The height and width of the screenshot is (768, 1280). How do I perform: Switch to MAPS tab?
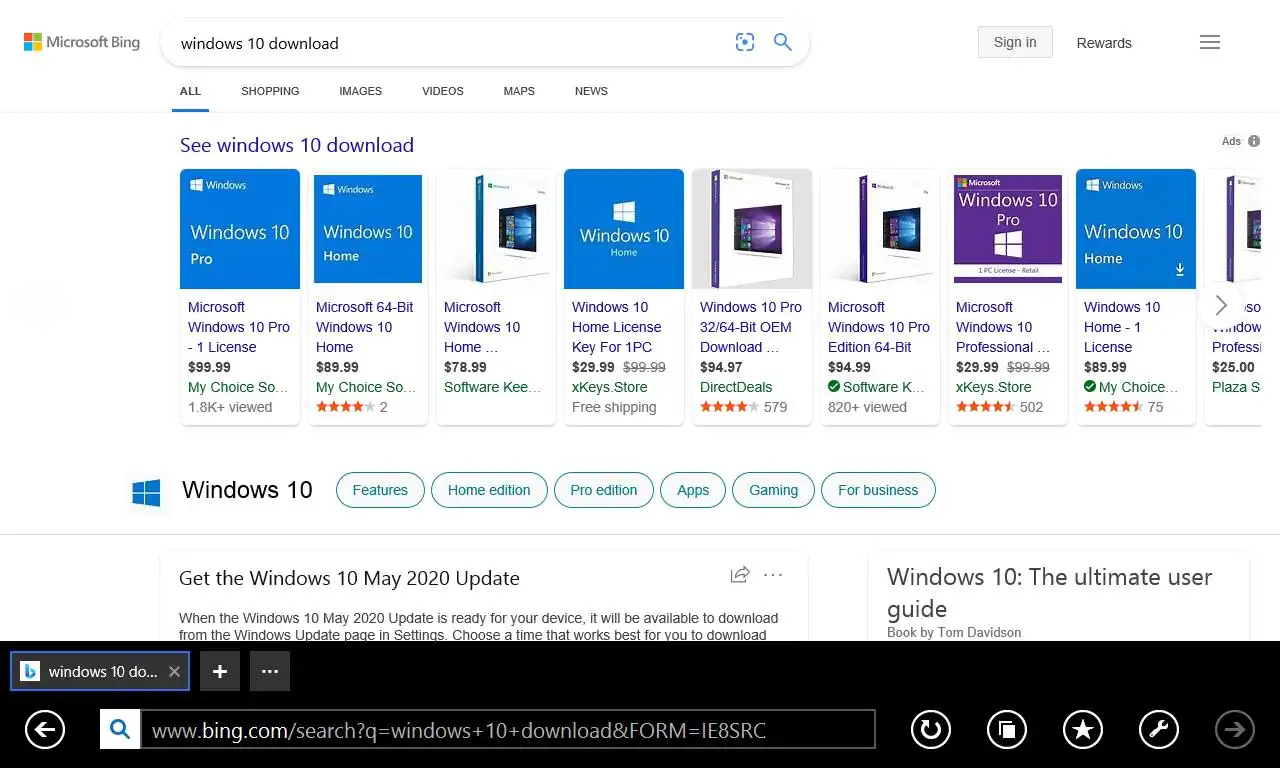pyautogui.click(x=519, y=91)
